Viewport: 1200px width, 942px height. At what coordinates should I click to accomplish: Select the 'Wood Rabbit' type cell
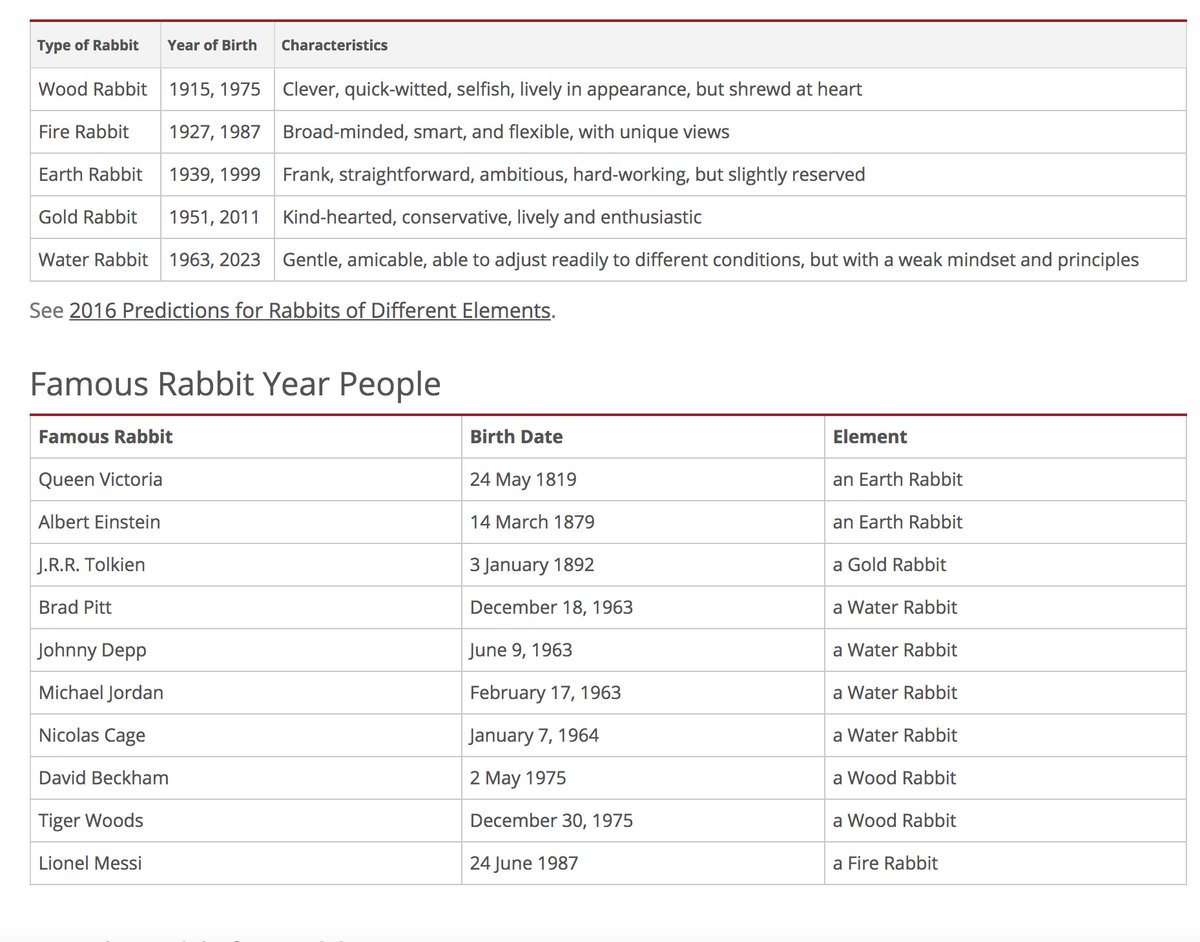pos(95,89)
